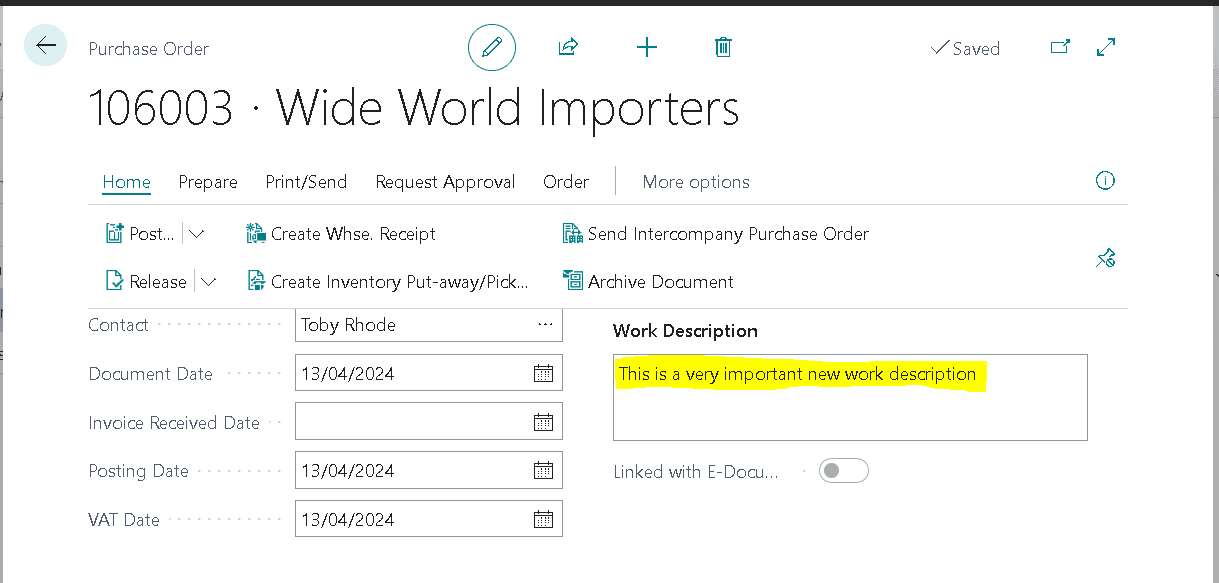Click the pencil edit icon
The height and width of the screenshot is (583, 1219).
tap(492, 47)
